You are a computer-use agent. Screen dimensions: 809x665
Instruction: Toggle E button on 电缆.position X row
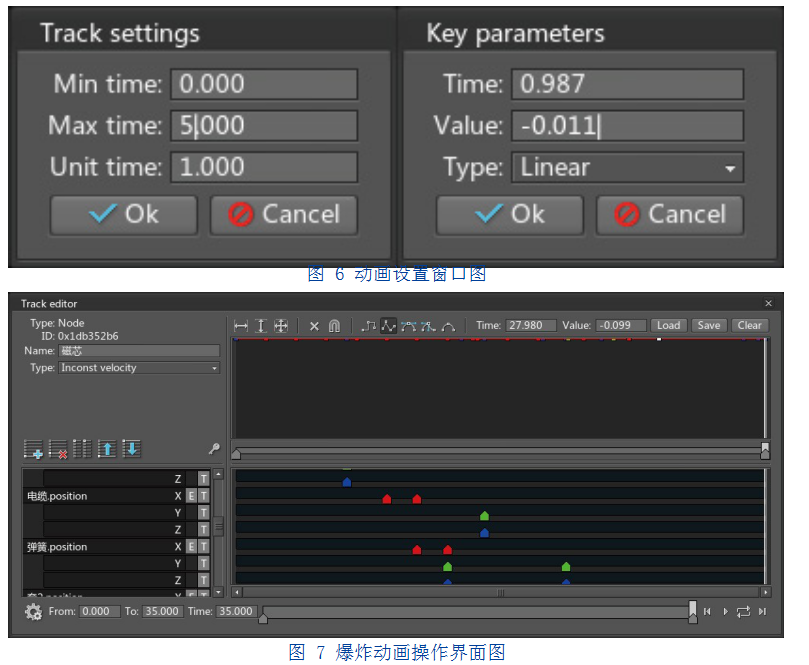[191, 496]
